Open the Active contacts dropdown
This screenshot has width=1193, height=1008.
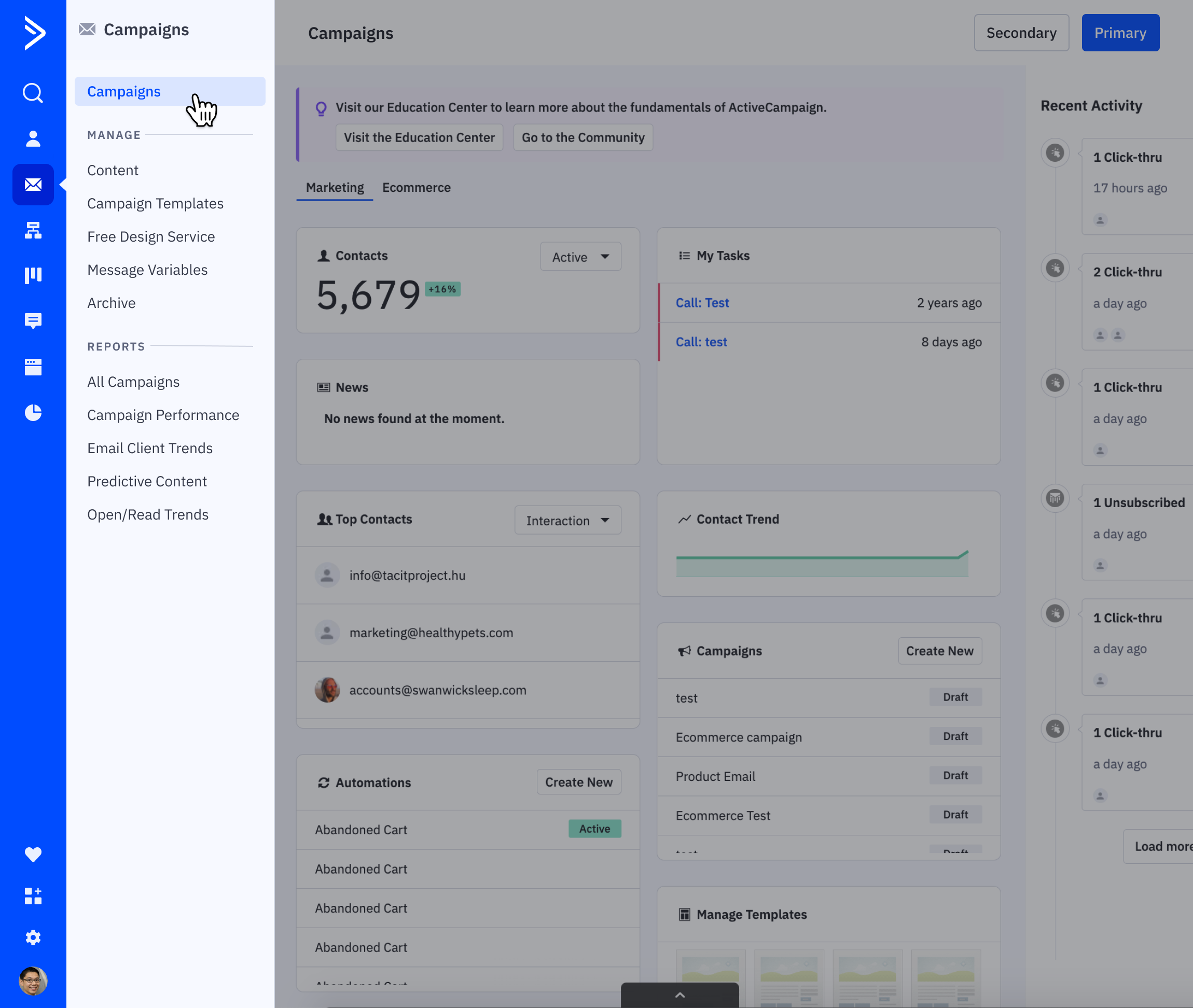point(580,257)
